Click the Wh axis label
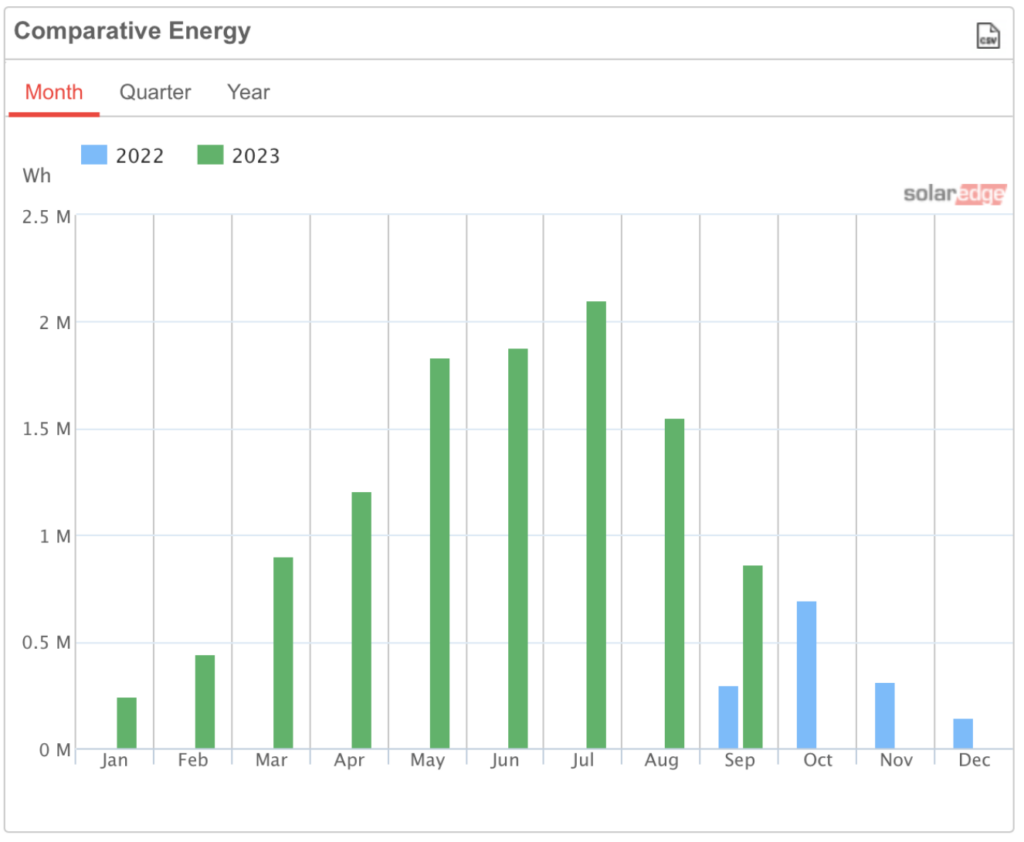Screen dimensions: 1024x842 (x=36, y=175)
